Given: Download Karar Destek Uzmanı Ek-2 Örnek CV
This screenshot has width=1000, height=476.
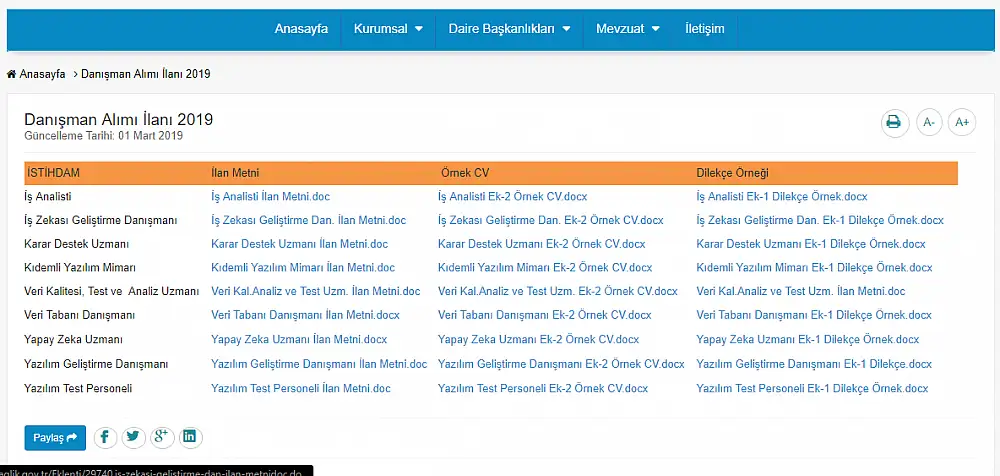Looking at the screenshot, I should [541, 244].
